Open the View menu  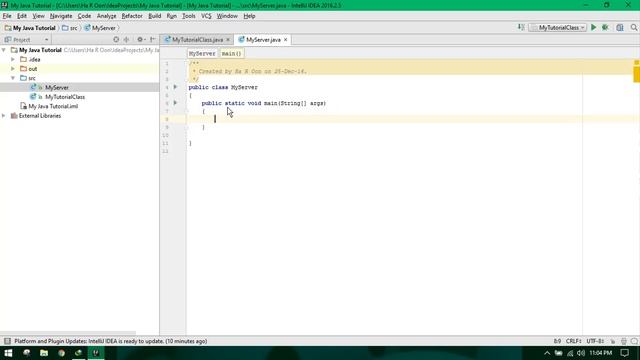click(38, 16)
